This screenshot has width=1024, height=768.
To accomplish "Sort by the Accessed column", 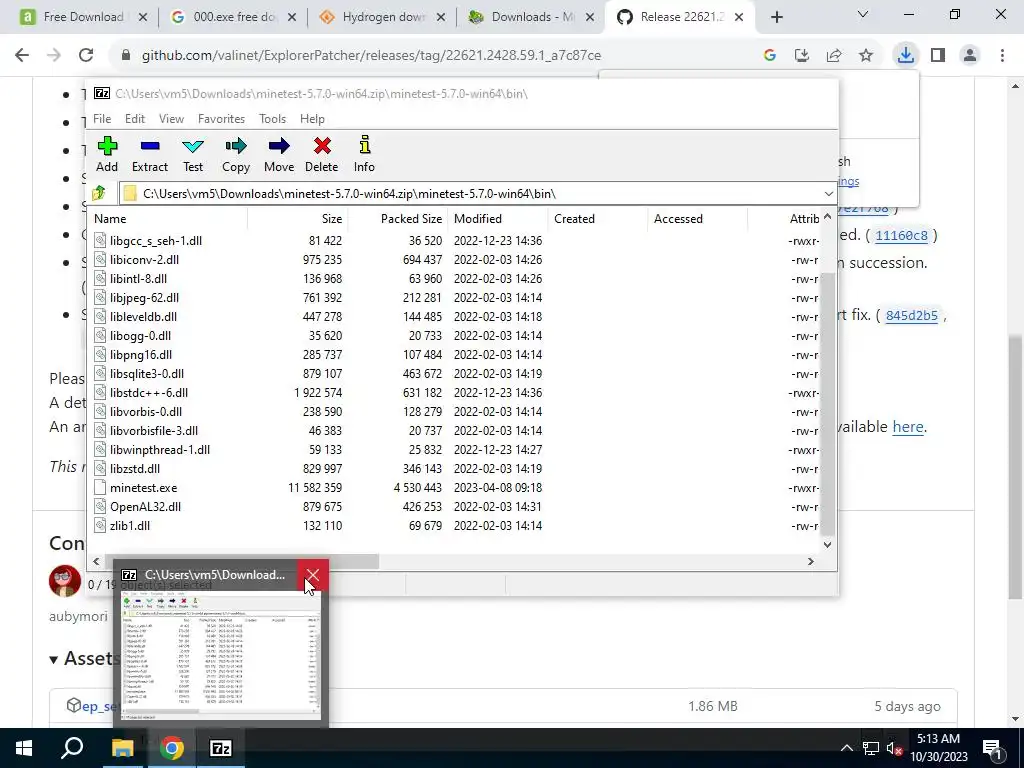I will click(x=697, y=219).
